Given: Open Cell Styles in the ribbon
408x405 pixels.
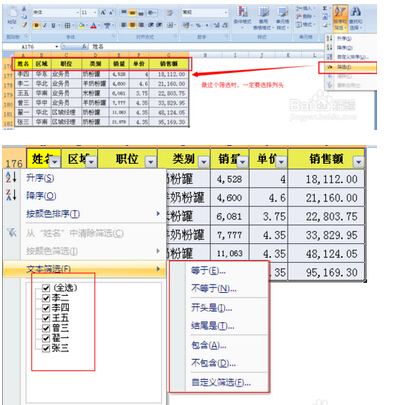Looking at the screenshot, I should (282, 18).
